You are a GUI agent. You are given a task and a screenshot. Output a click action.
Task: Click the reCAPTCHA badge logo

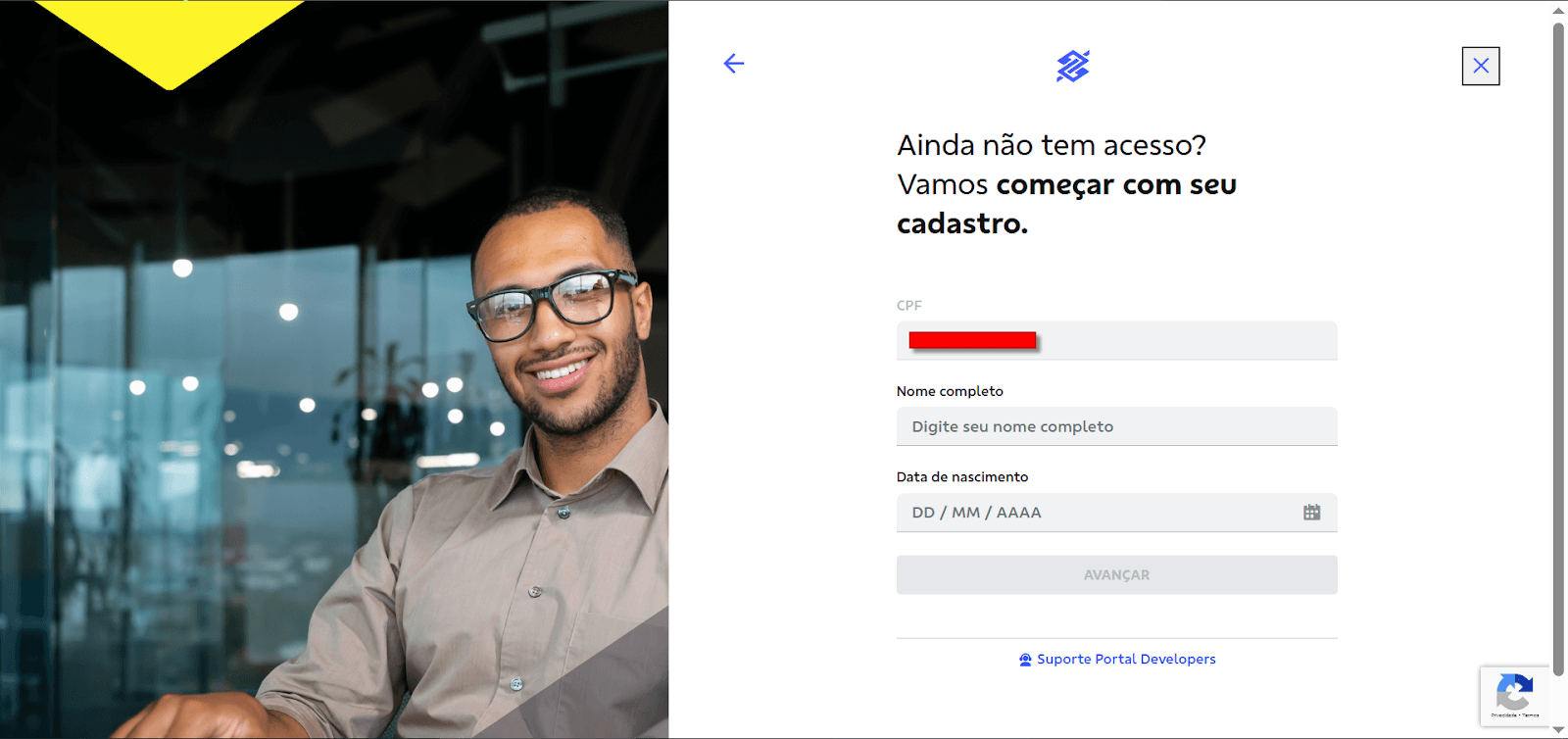(1514, 692)
